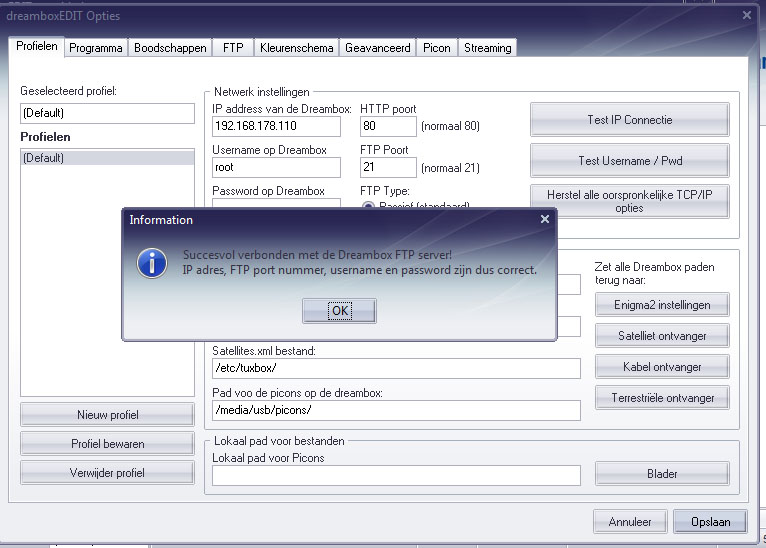Click the blue information icon in dialog
Image resolution: width=766 pixels, height=548 pixels.
pyautogui.click(x=152, y=263)
